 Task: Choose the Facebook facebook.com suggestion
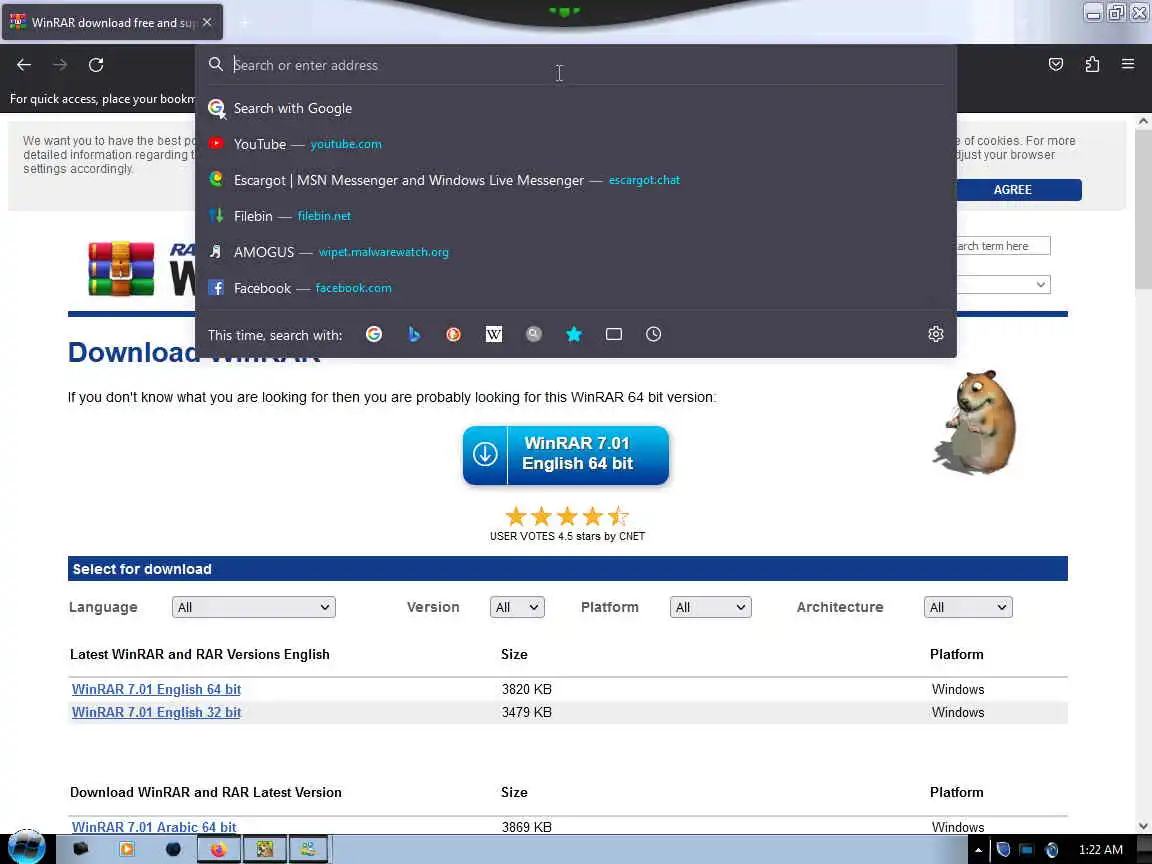pyautogui.click(x=575, y=288)
